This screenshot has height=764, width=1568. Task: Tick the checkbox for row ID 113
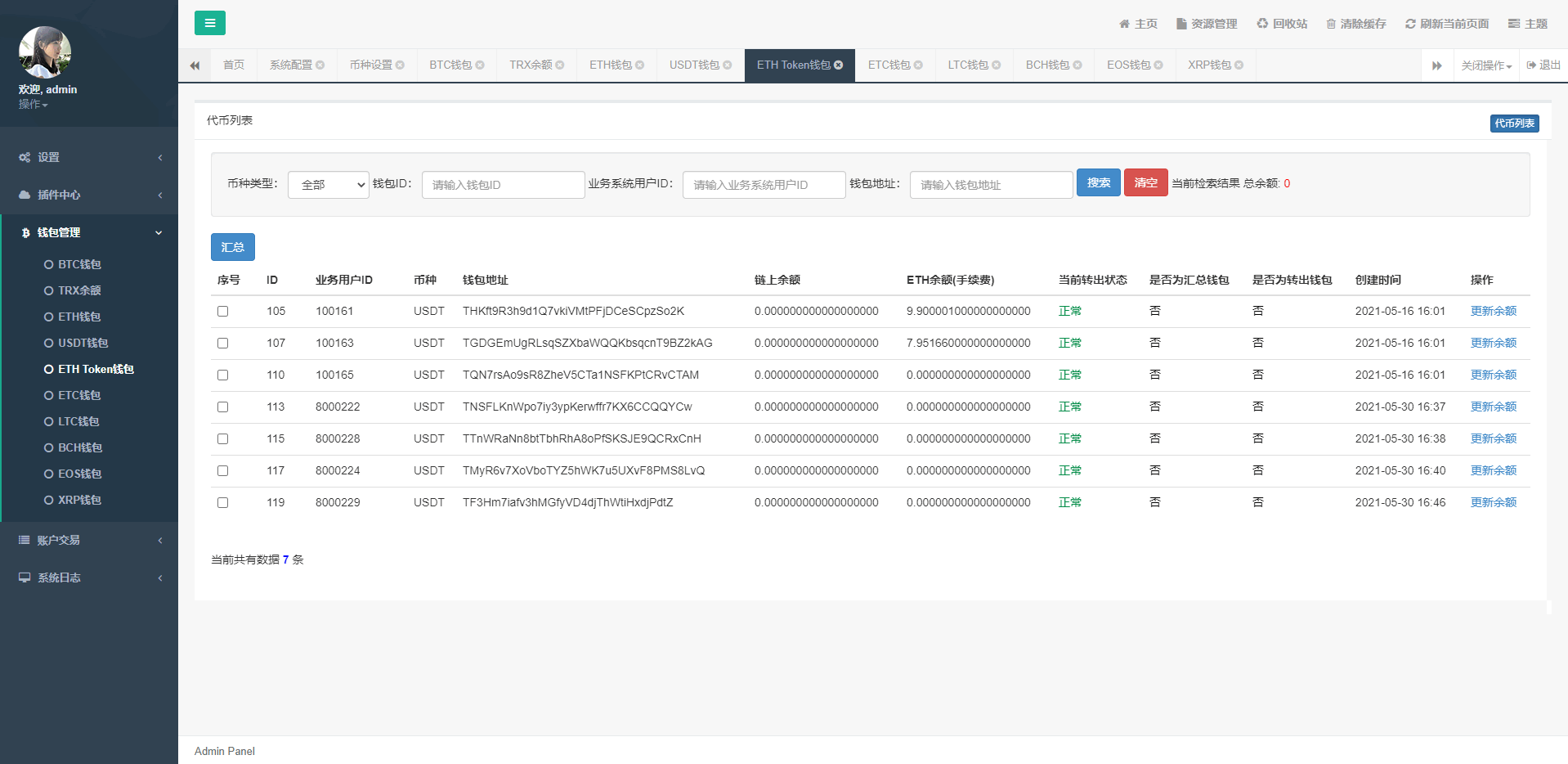tap(222, 407)
